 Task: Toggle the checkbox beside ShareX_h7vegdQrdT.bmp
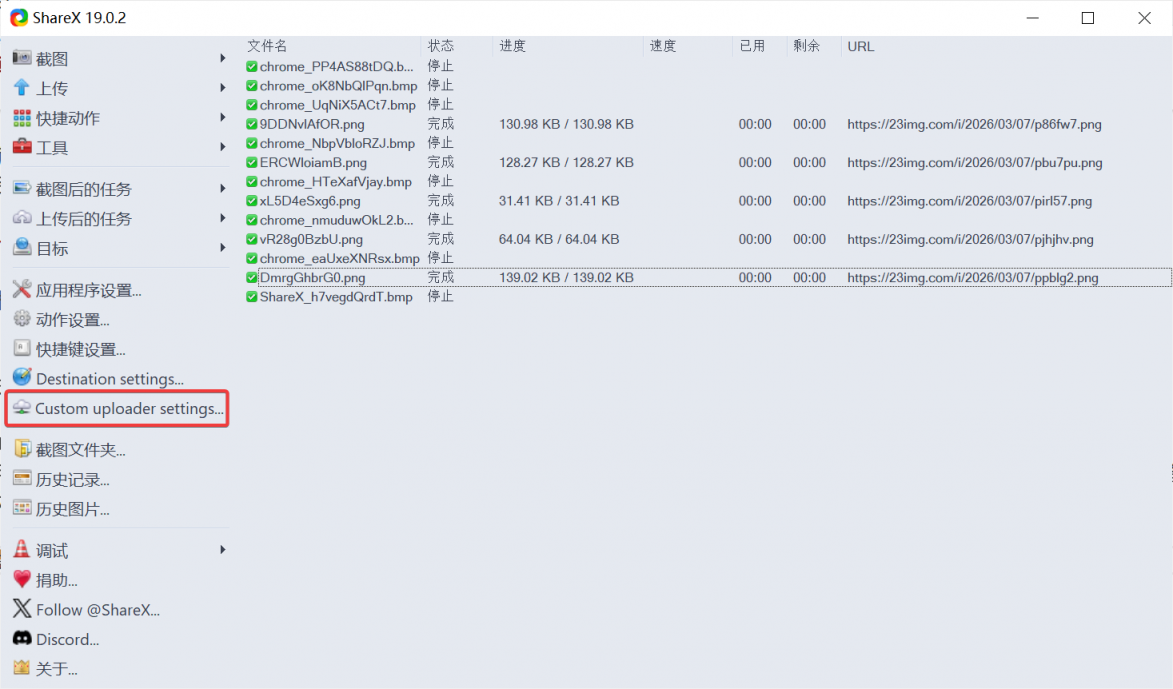pyautogui.click(x=252, y=297)
